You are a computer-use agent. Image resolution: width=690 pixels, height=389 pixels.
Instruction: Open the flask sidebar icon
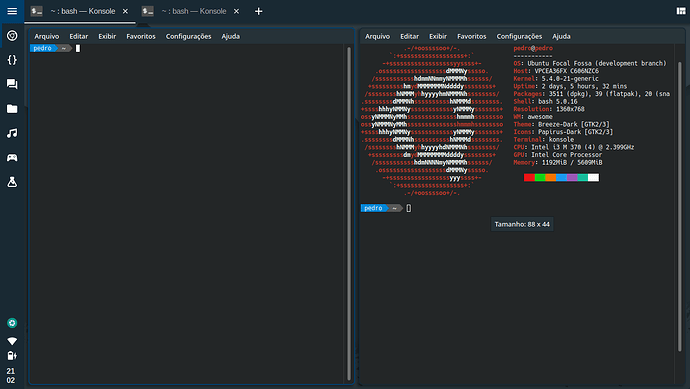(x=12, y=182)
